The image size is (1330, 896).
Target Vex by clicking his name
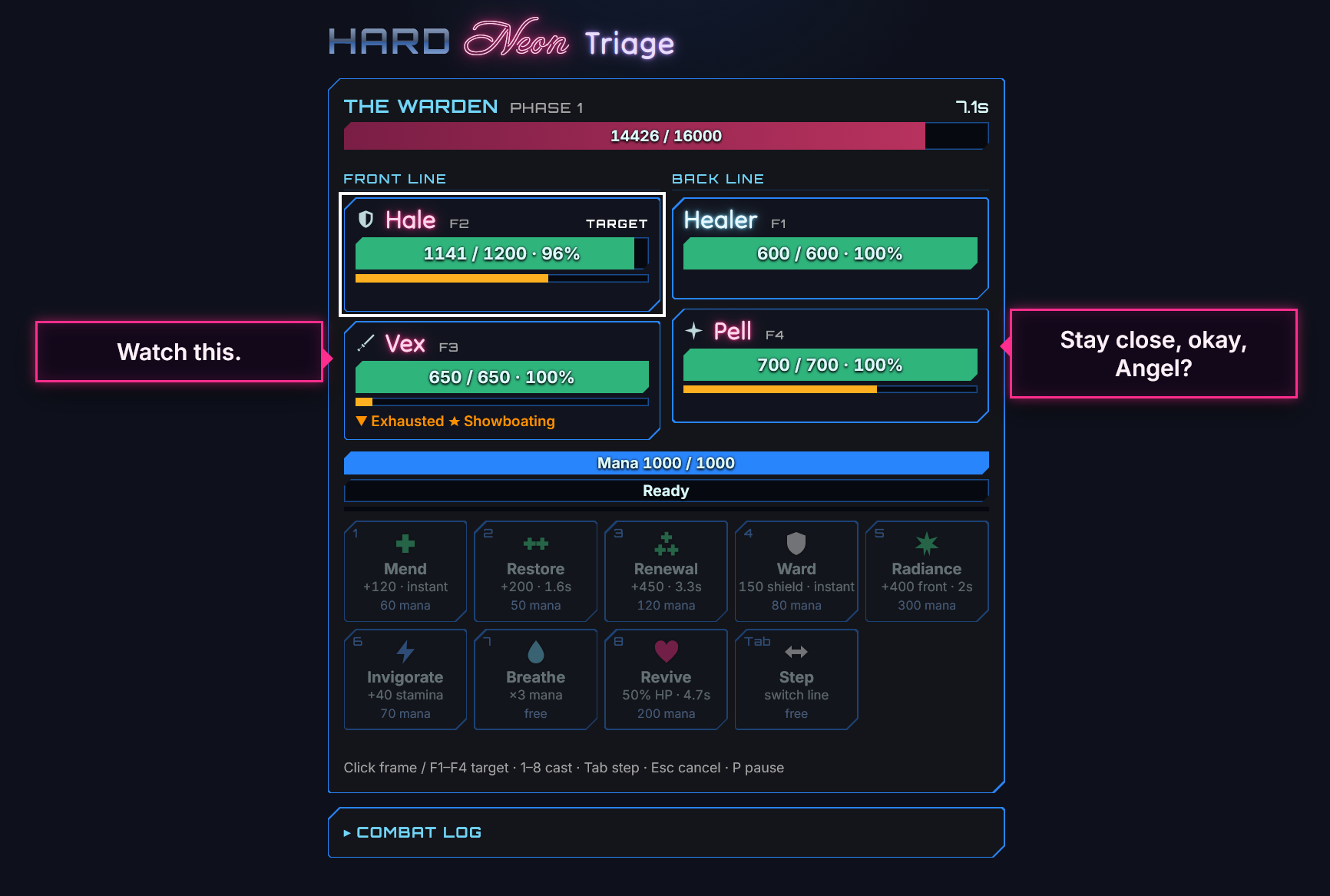405,343
